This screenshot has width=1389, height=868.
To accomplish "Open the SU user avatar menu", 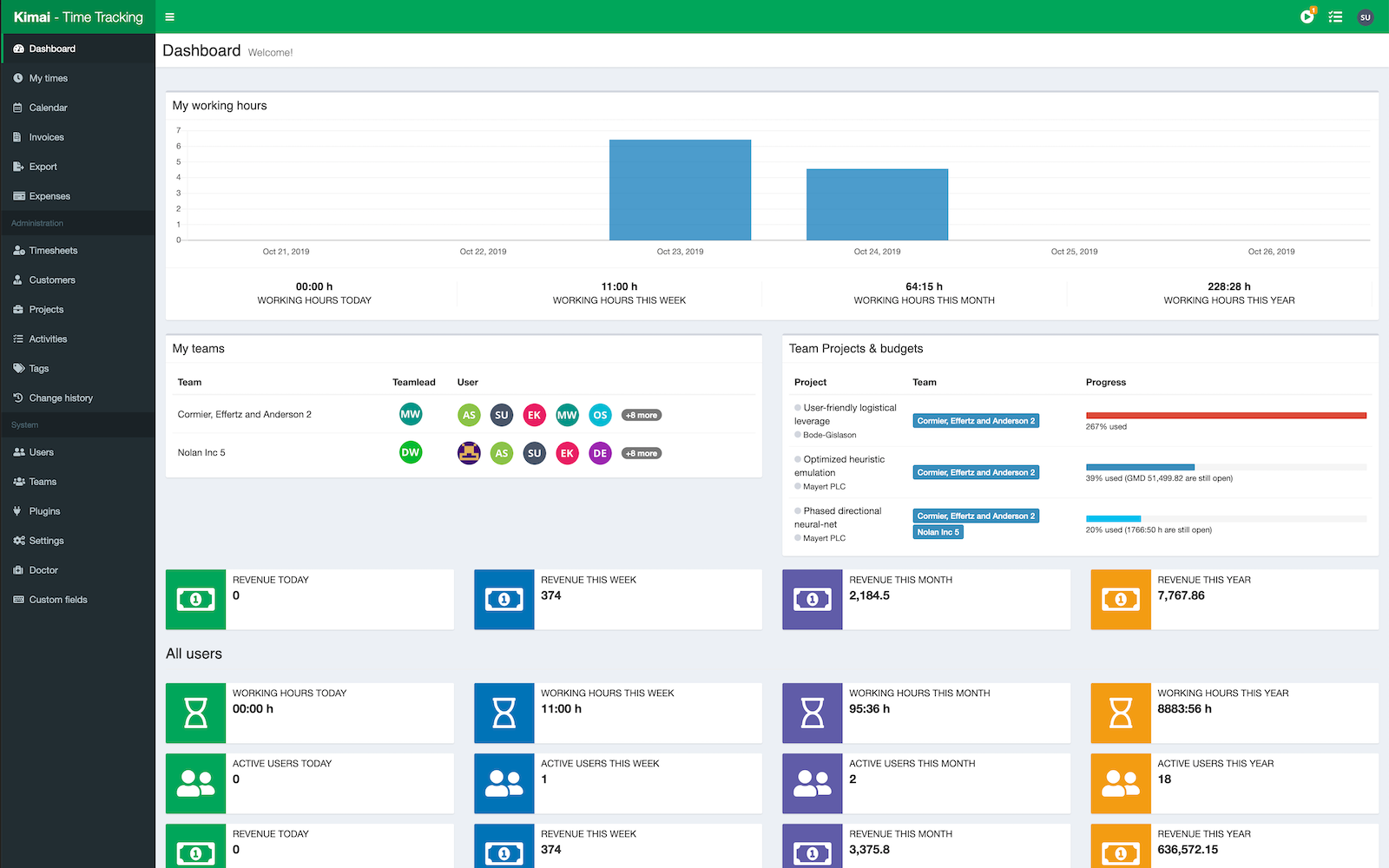I will click(x=1365, y=16).
